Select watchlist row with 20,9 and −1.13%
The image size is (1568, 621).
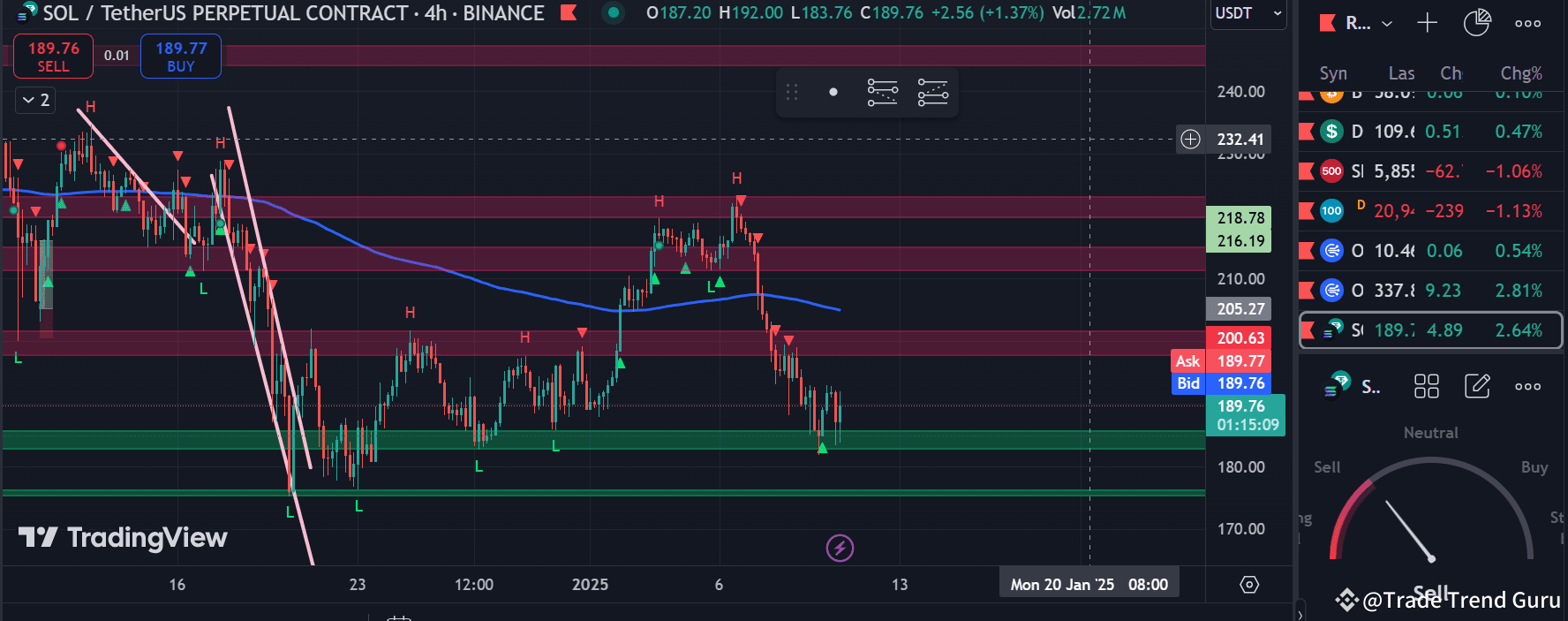pos(1430,211)
